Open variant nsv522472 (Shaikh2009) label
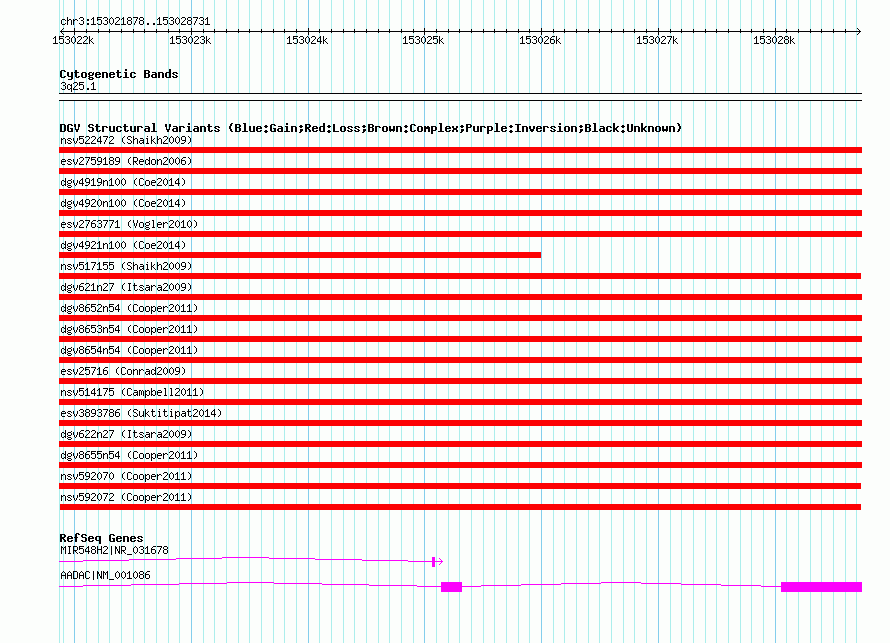 click(x=126, y=140)
